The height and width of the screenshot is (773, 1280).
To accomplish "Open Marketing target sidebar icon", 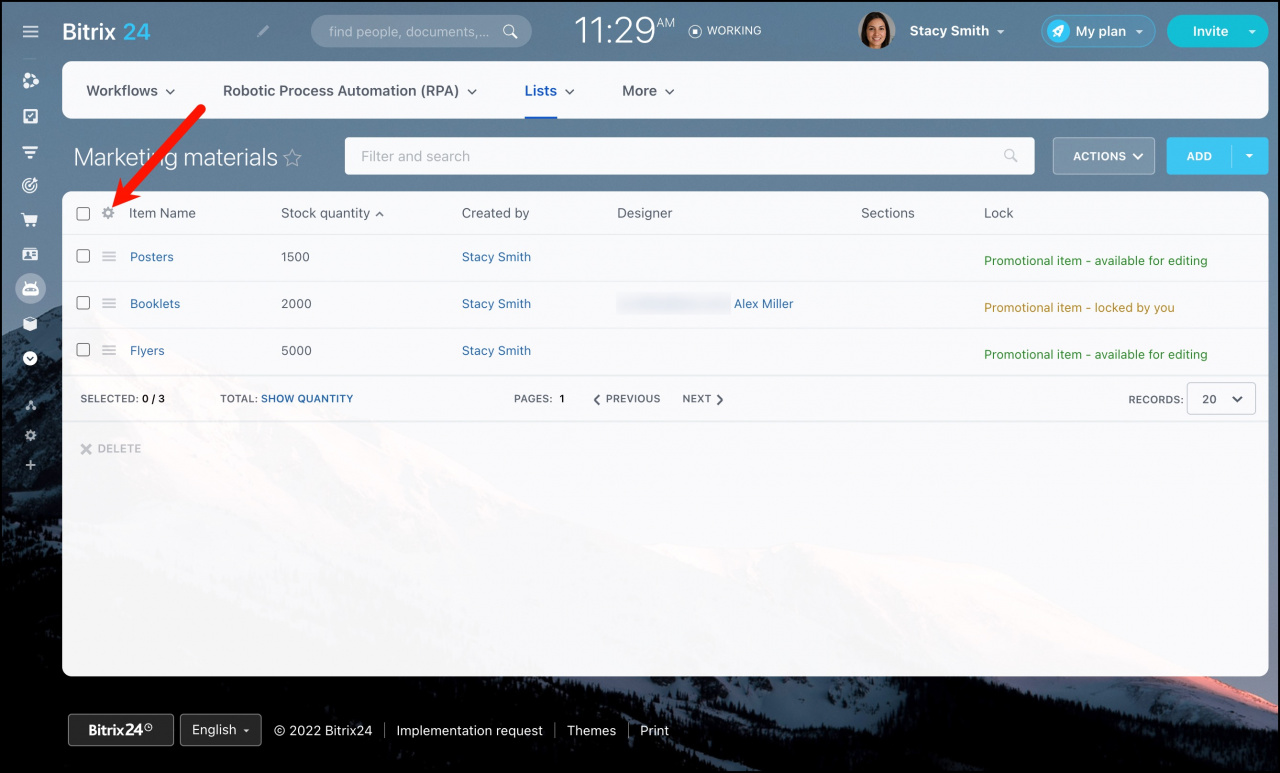I will 31,185.
